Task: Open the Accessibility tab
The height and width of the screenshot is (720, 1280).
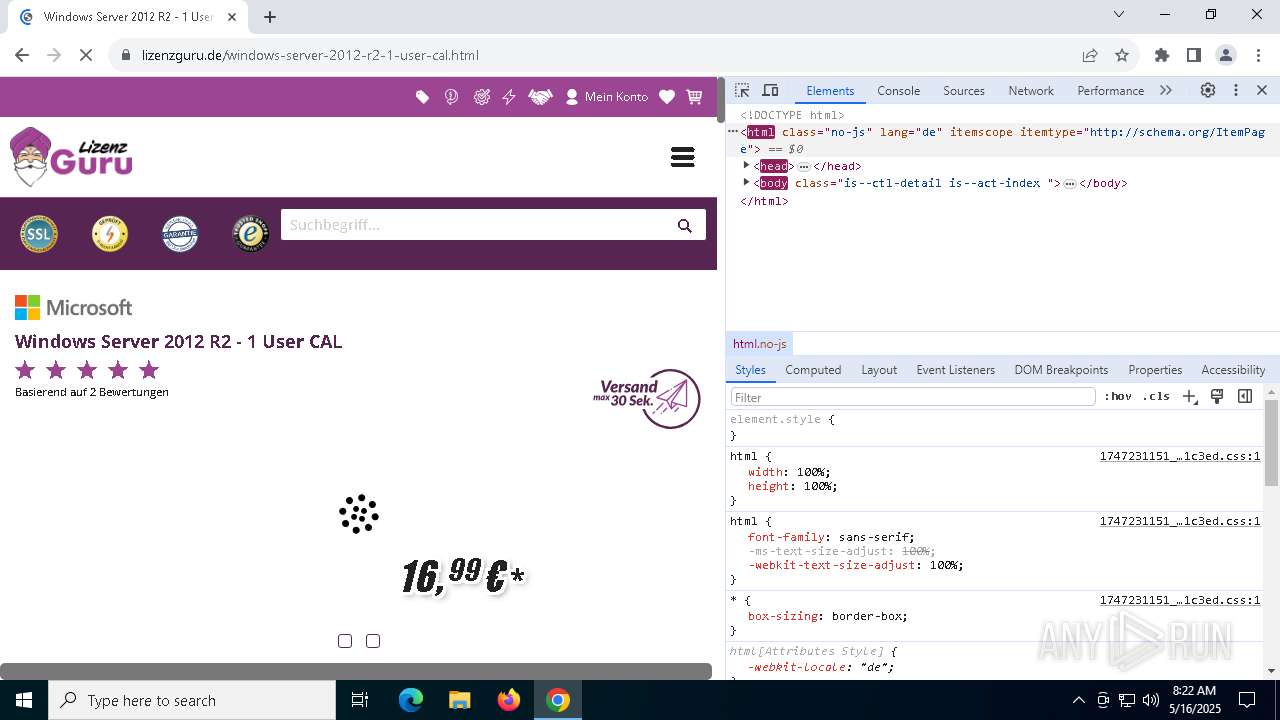Action: pyautogui.click(x=1233, y=370)
